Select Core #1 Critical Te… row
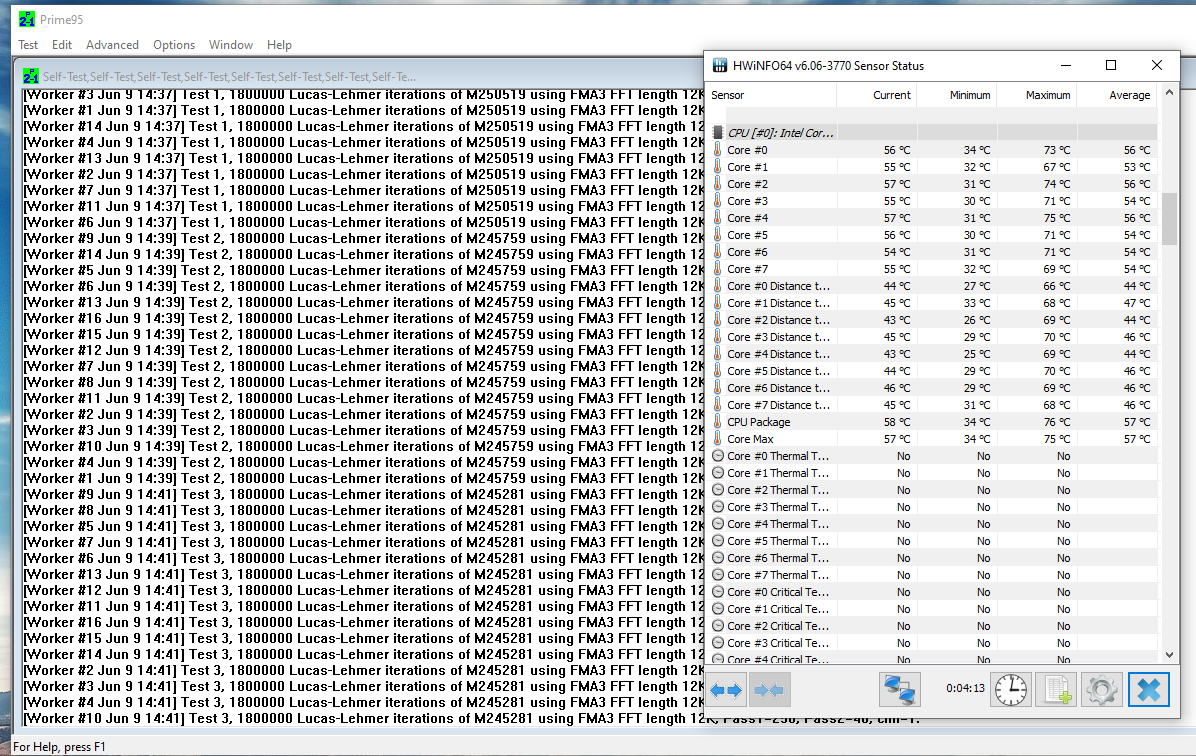 (x=932, y=609)
